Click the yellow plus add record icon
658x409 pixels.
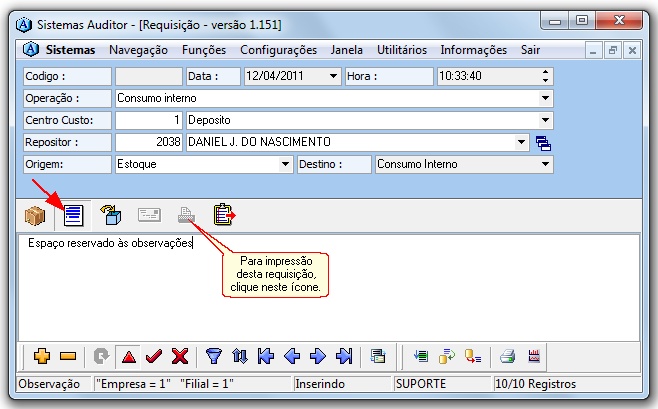click(42, 355)
